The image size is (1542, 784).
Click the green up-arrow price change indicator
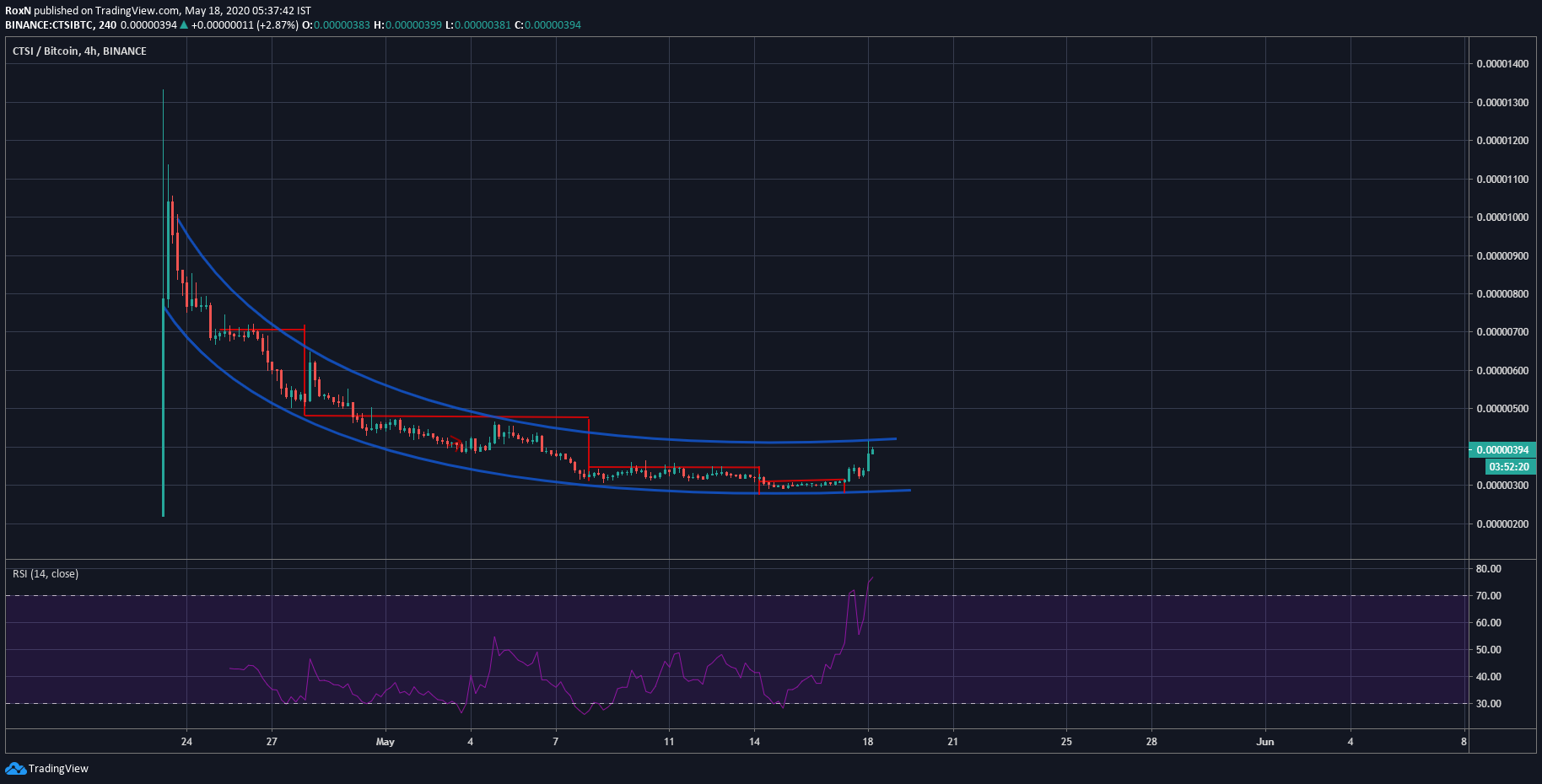[184, 25]
